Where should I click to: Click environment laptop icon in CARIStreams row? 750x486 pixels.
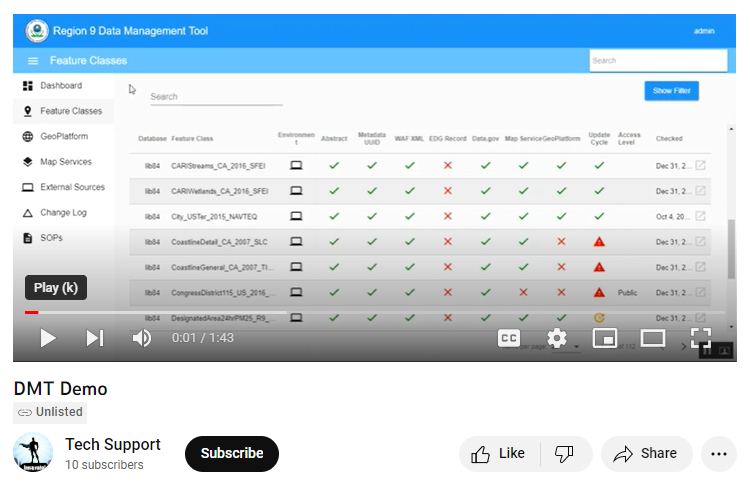[296, 166]
